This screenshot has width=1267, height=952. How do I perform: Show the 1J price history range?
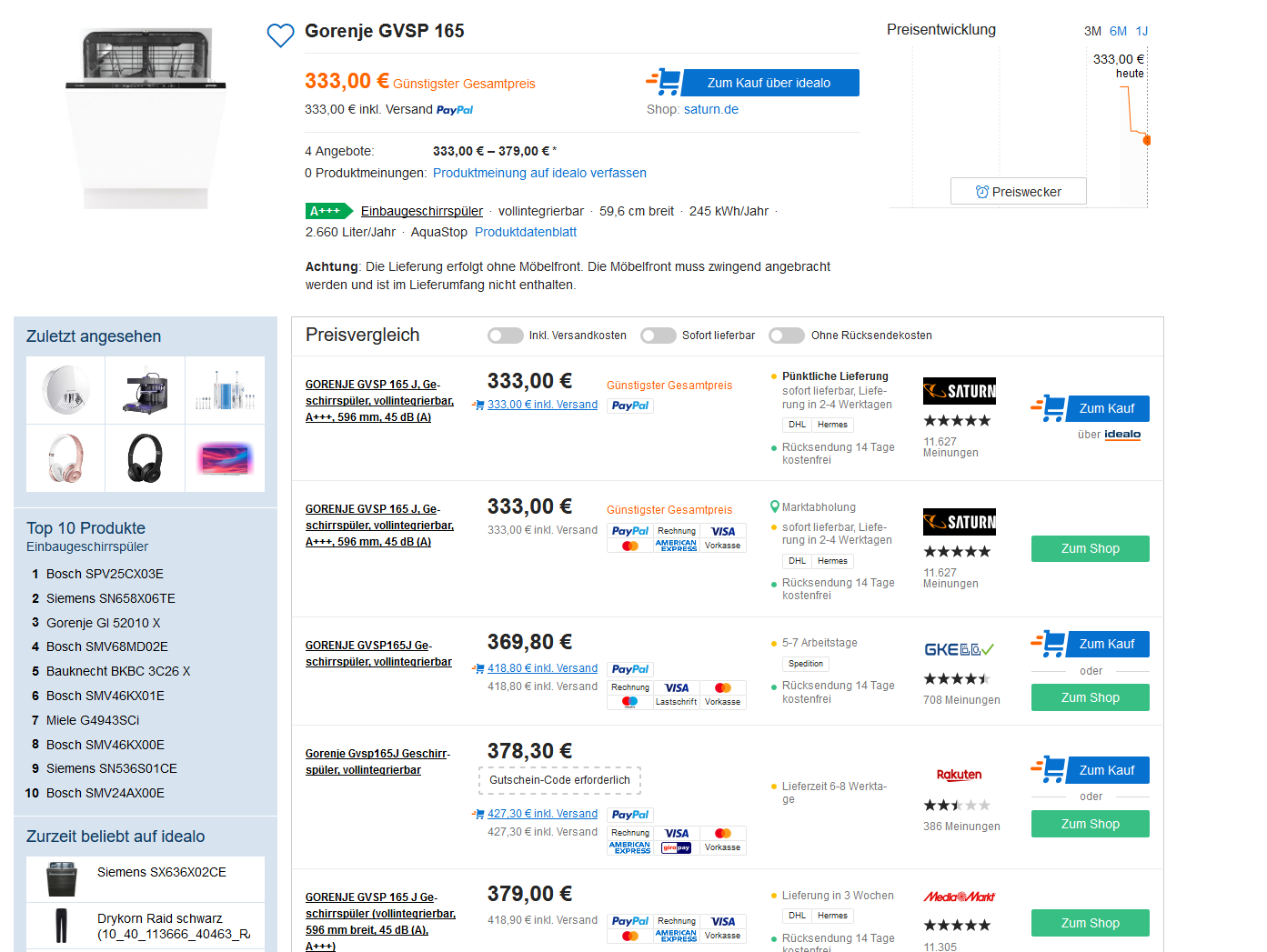coord(1141,31)
